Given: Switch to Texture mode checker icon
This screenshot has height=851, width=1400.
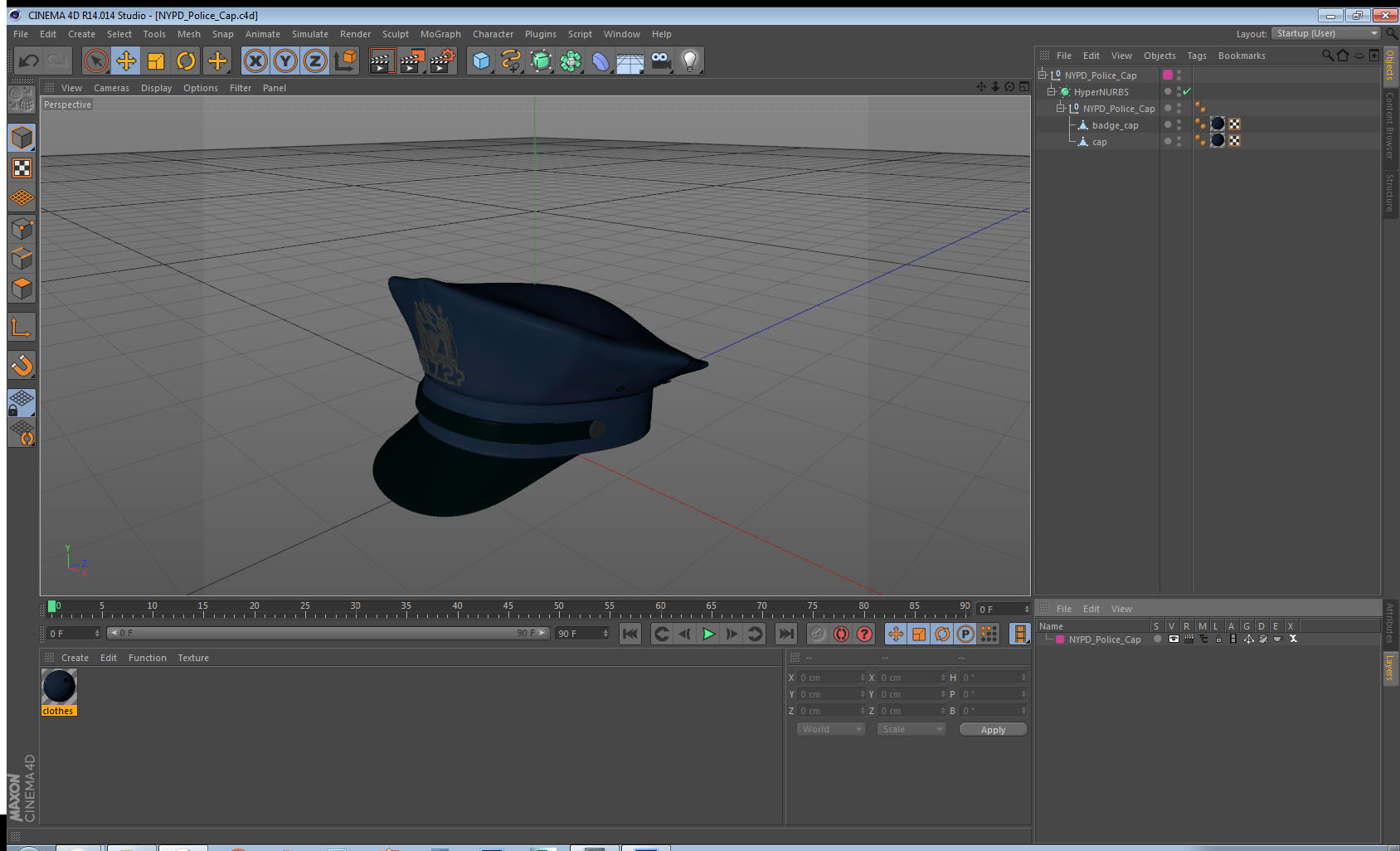Looking at the screenshot, I should [22, 168].
